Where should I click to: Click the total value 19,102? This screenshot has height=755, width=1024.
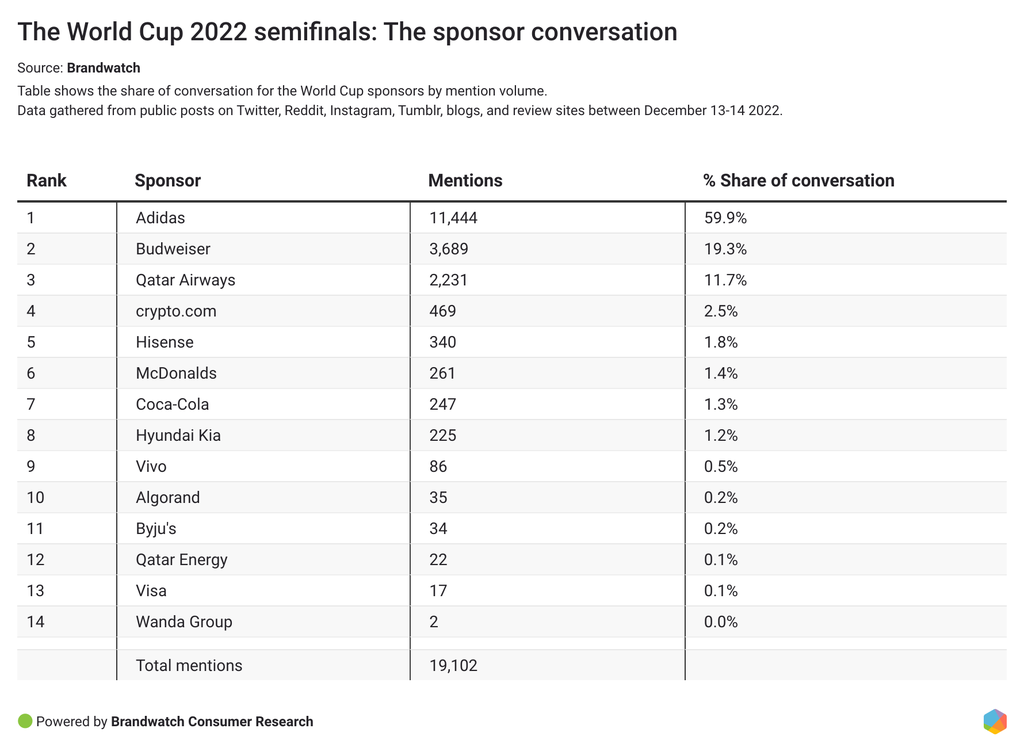tap(453, 665)
